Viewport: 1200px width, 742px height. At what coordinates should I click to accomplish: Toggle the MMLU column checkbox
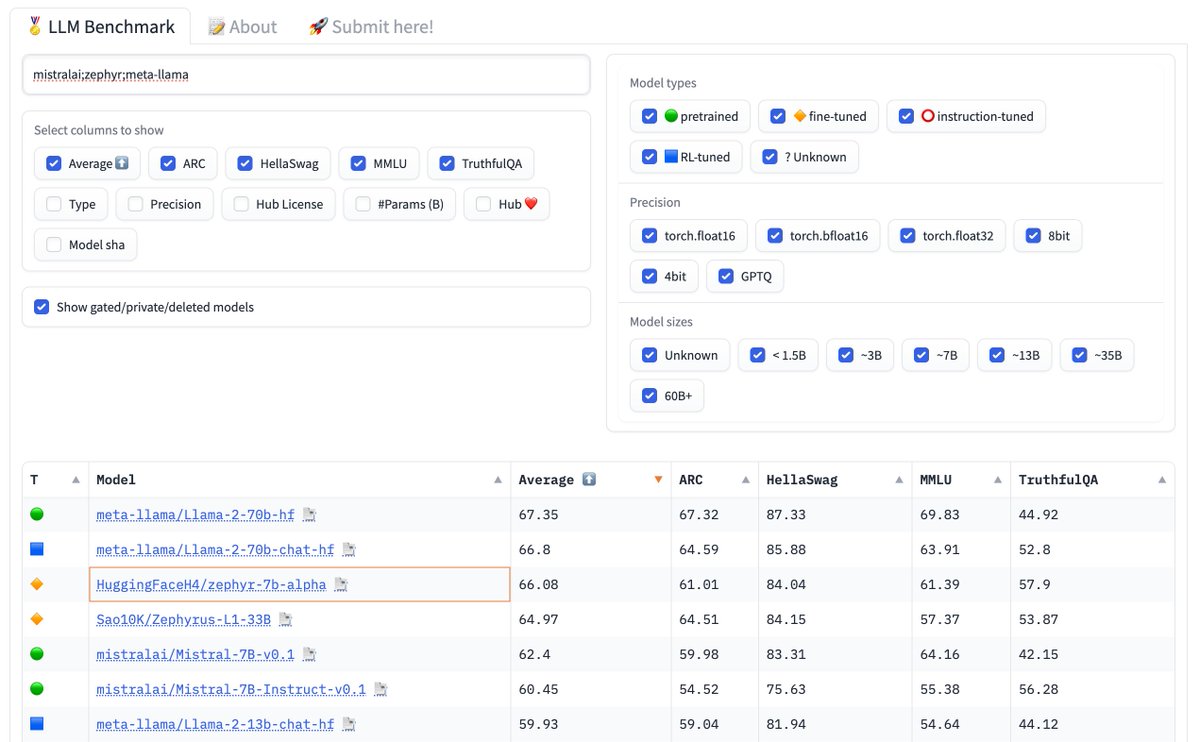click(x=358, y=164)
